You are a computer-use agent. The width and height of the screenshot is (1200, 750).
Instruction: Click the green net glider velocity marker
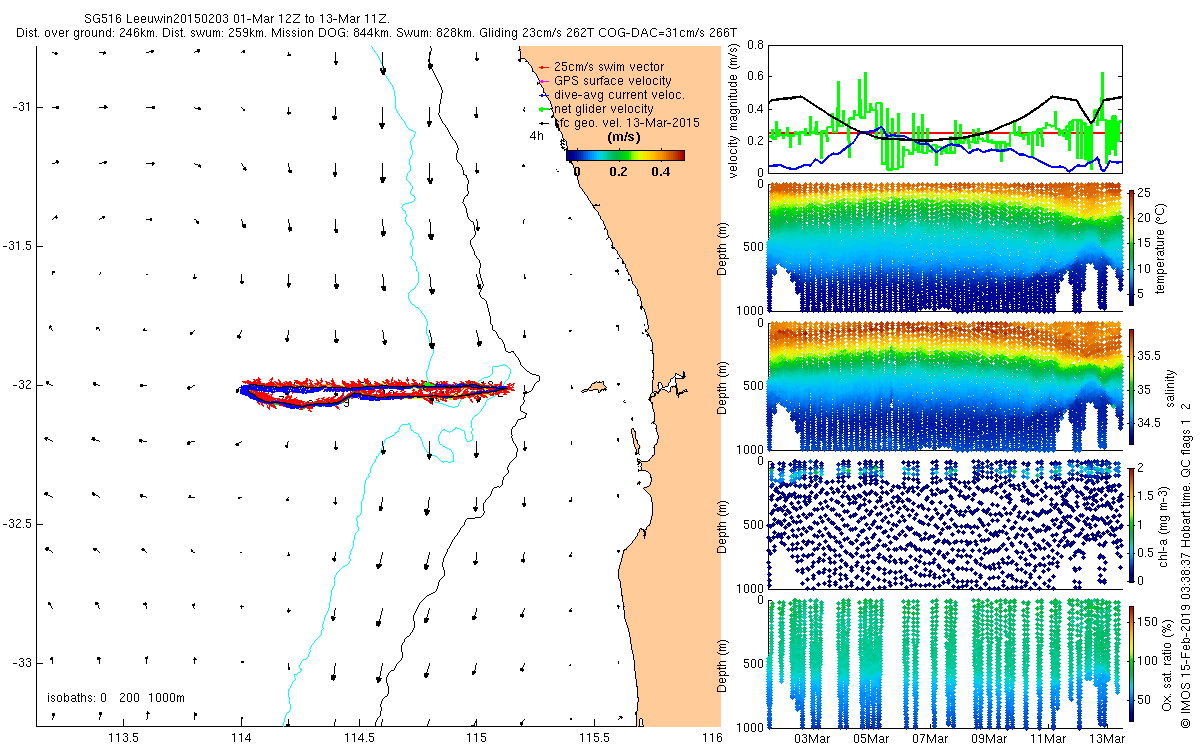pyautogui.click(x=542, y=108)
